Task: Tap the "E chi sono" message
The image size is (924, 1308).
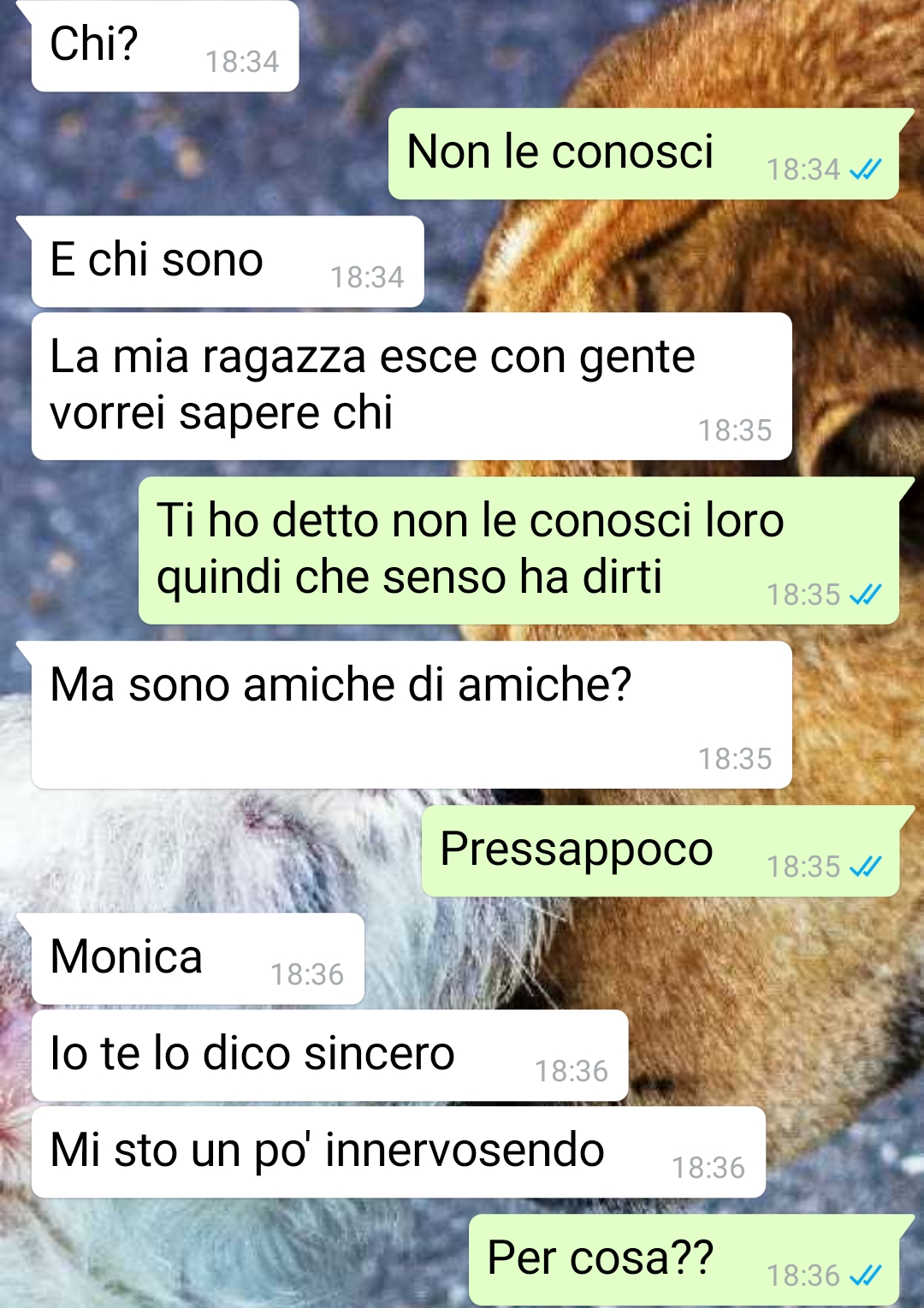Action: click(228, 262)
